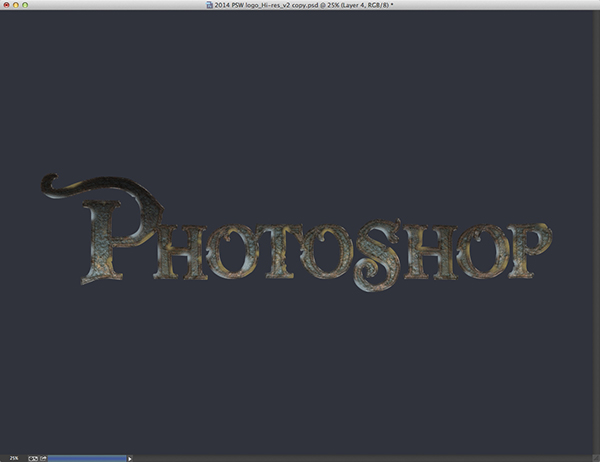
Task: Click the horizontal scrollbar track at bottom
Action: point(360,457)
